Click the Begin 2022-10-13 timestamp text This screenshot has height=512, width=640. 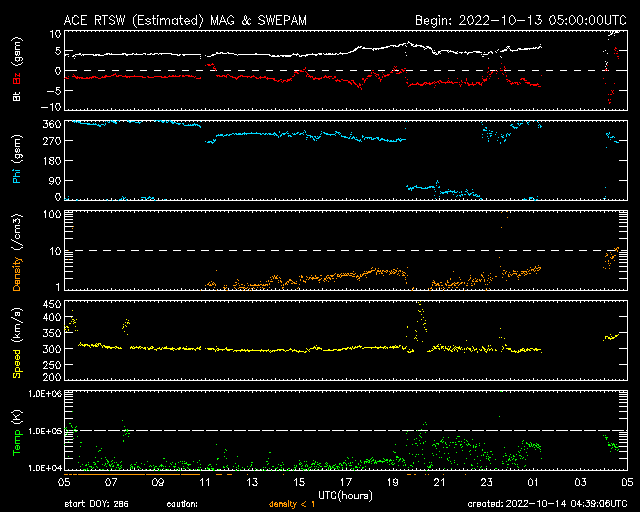point(520,19)
